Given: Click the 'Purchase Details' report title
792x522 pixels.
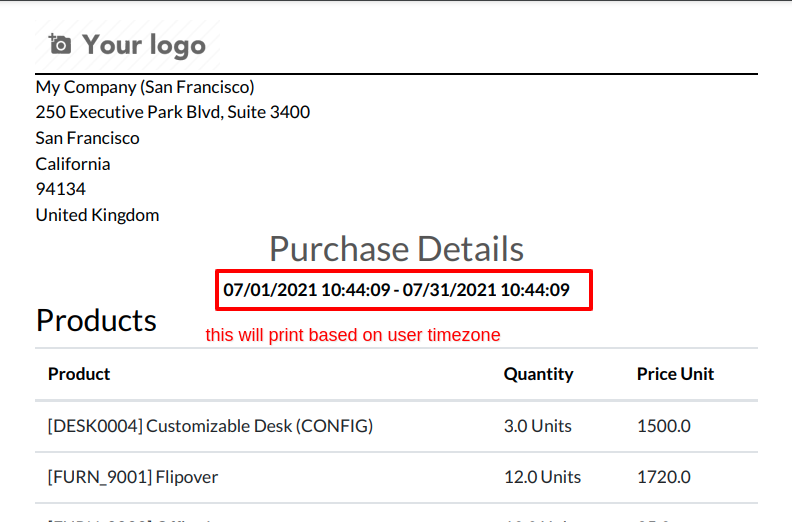Looking at the screenshot, I should (x=397, y=249).
